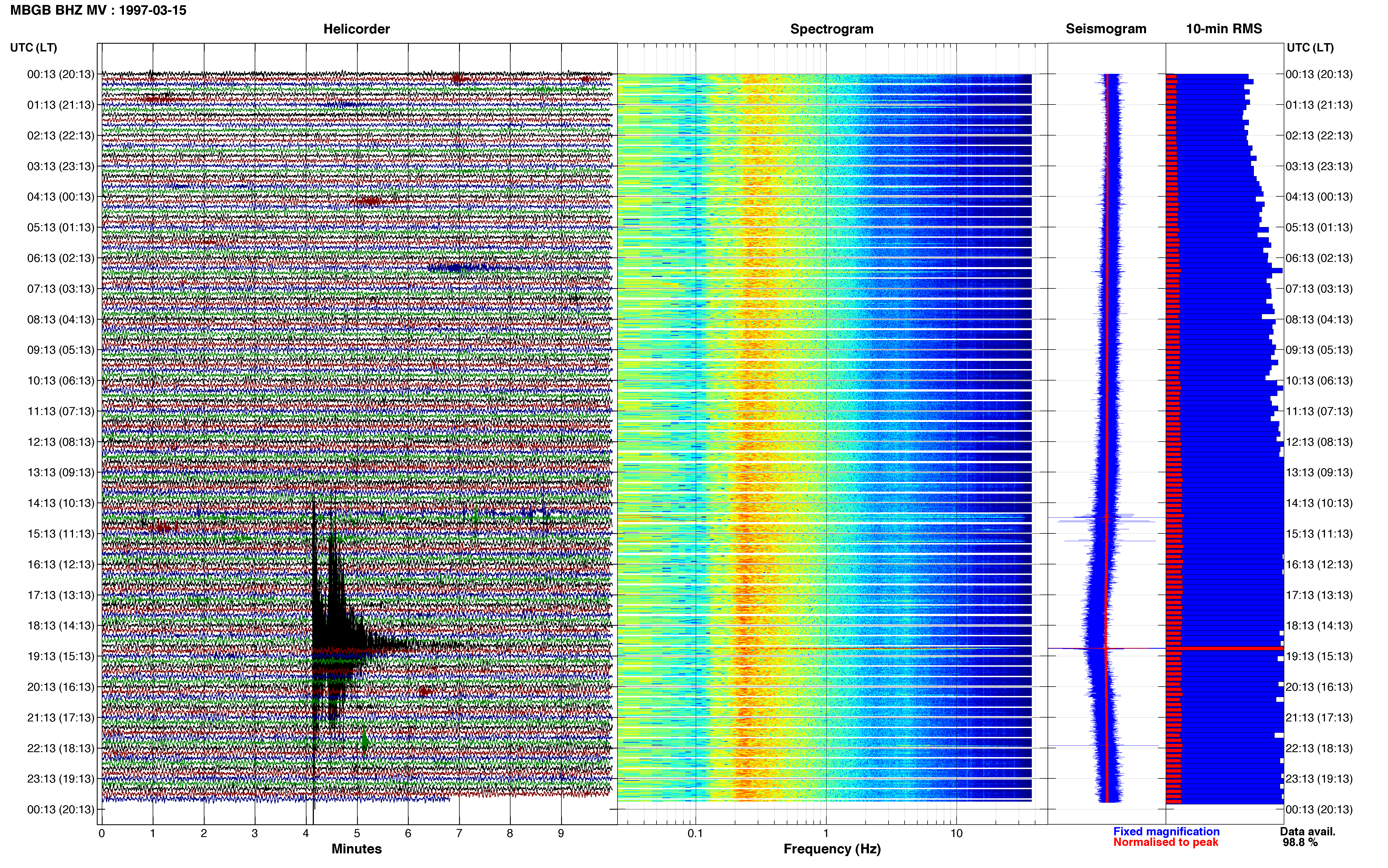Select the Spectrogram panel heading

(x=832, y=29)
